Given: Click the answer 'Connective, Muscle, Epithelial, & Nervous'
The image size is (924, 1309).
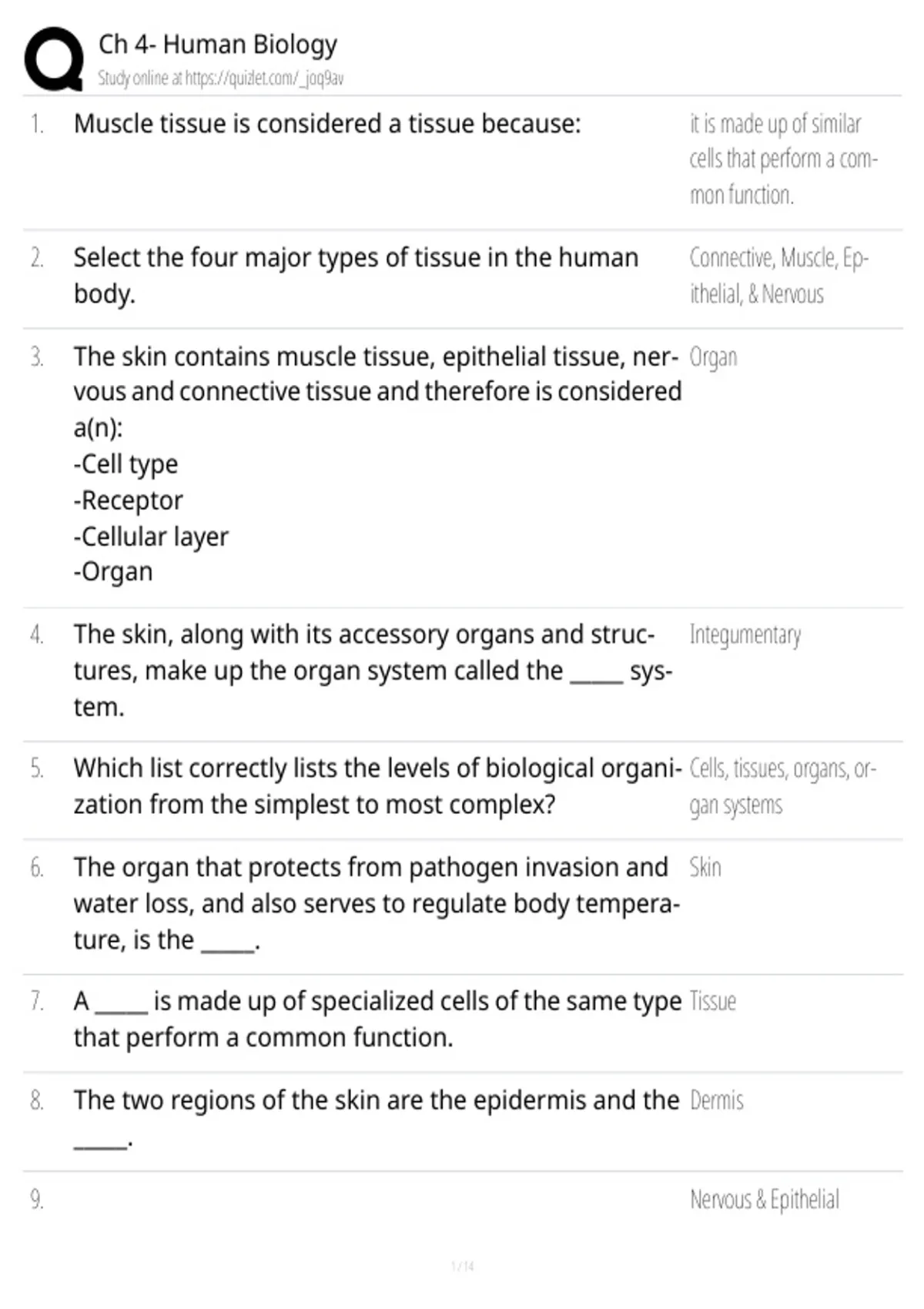Looking at the screenshot, I should [x=779, y=276].
